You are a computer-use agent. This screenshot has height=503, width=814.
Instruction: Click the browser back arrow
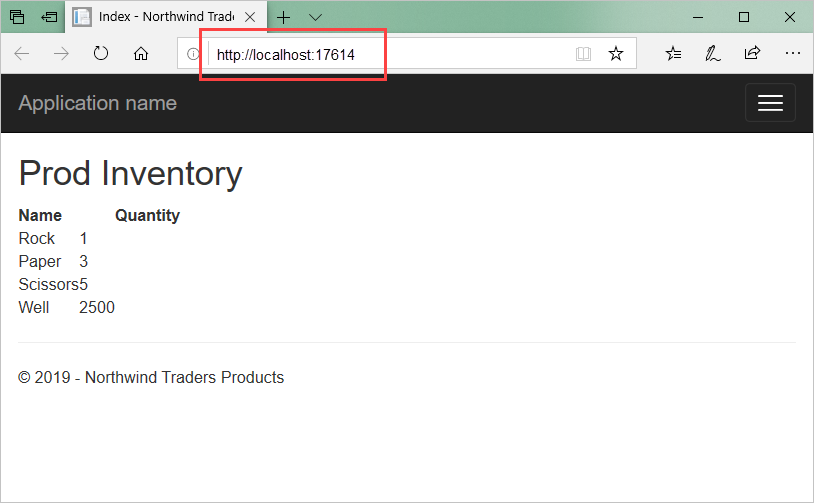pos(22,53)
